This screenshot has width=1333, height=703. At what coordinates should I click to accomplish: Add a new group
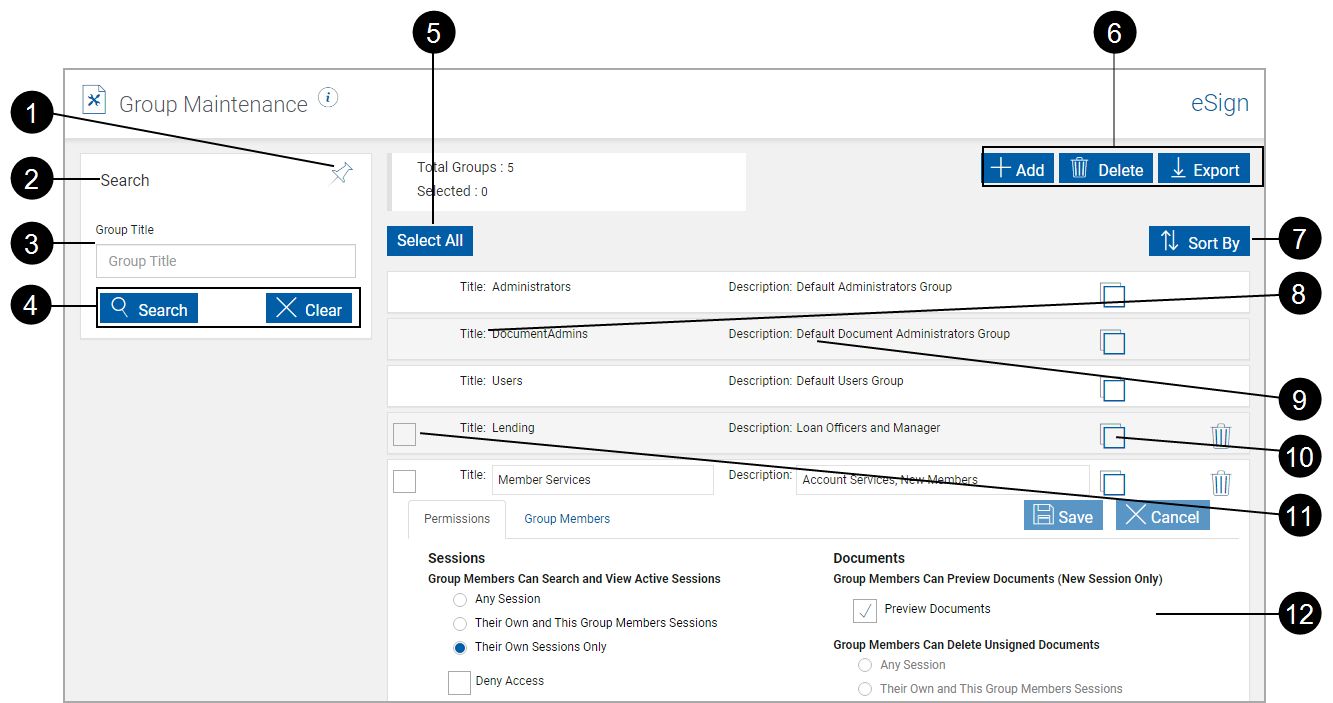[x=1018, y=169]
